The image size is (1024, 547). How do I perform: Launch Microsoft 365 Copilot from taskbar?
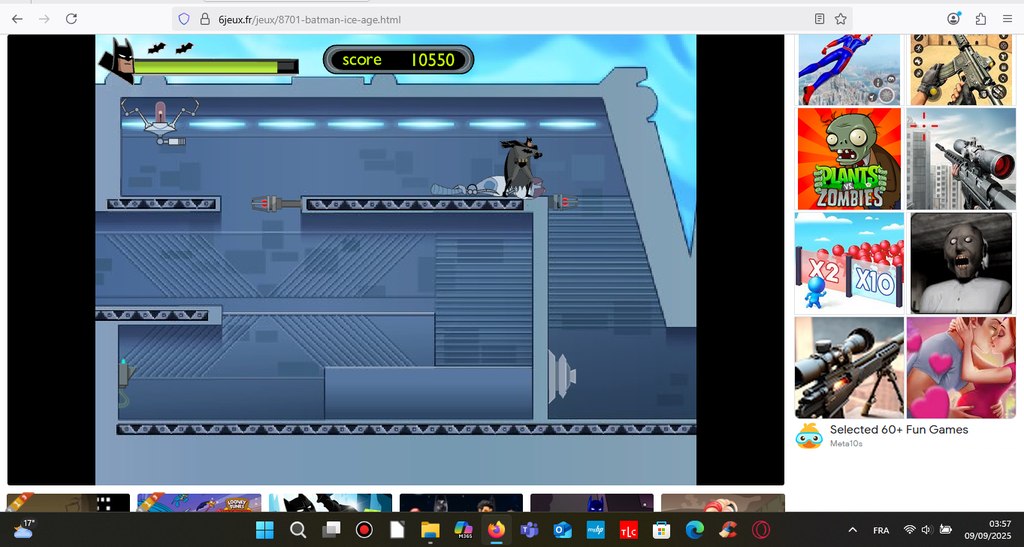(x=463, y=529)
